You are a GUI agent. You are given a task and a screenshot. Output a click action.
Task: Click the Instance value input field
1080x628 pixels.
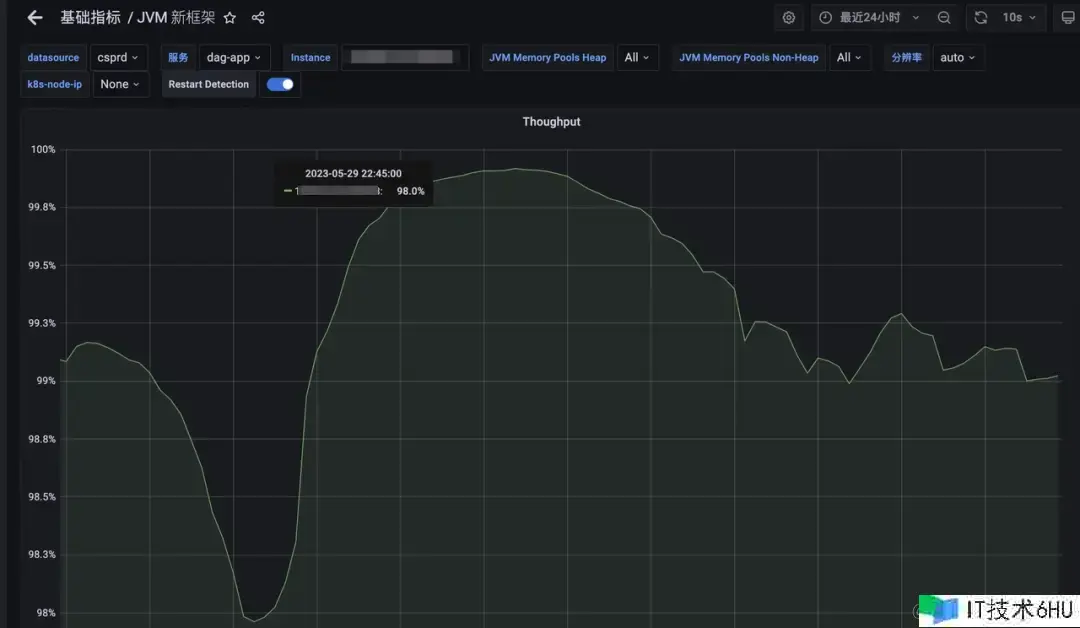405,58
